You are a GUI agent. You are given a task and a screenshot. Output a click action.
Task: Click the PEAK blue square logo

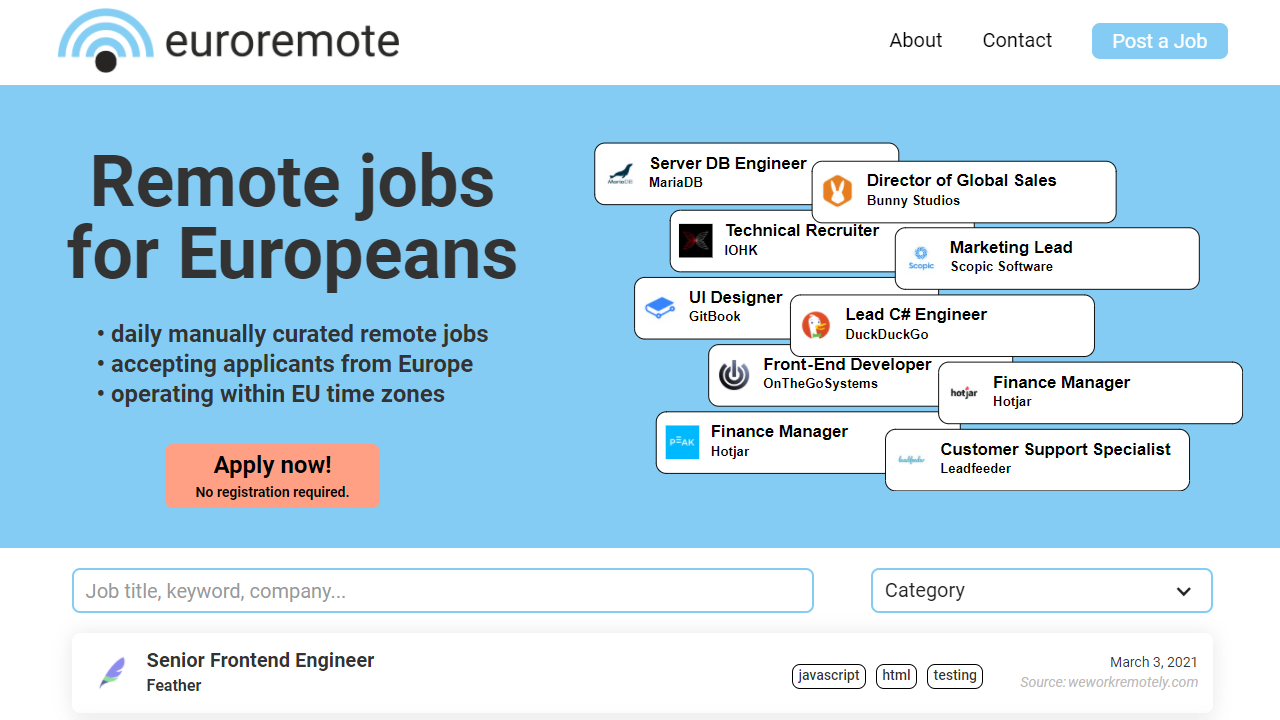point(683,442)
